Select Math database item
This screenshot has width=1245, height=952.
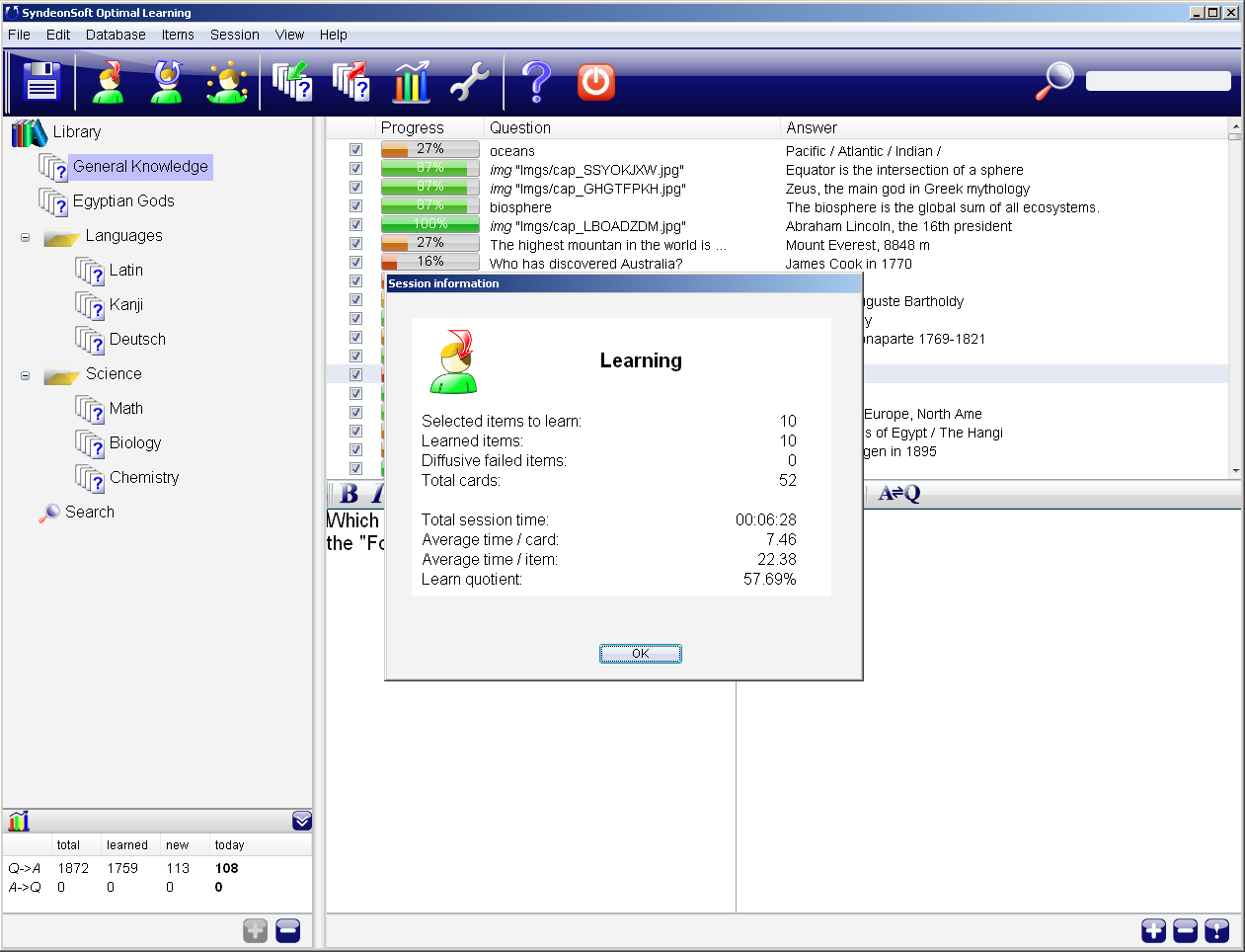pos(125,409)
